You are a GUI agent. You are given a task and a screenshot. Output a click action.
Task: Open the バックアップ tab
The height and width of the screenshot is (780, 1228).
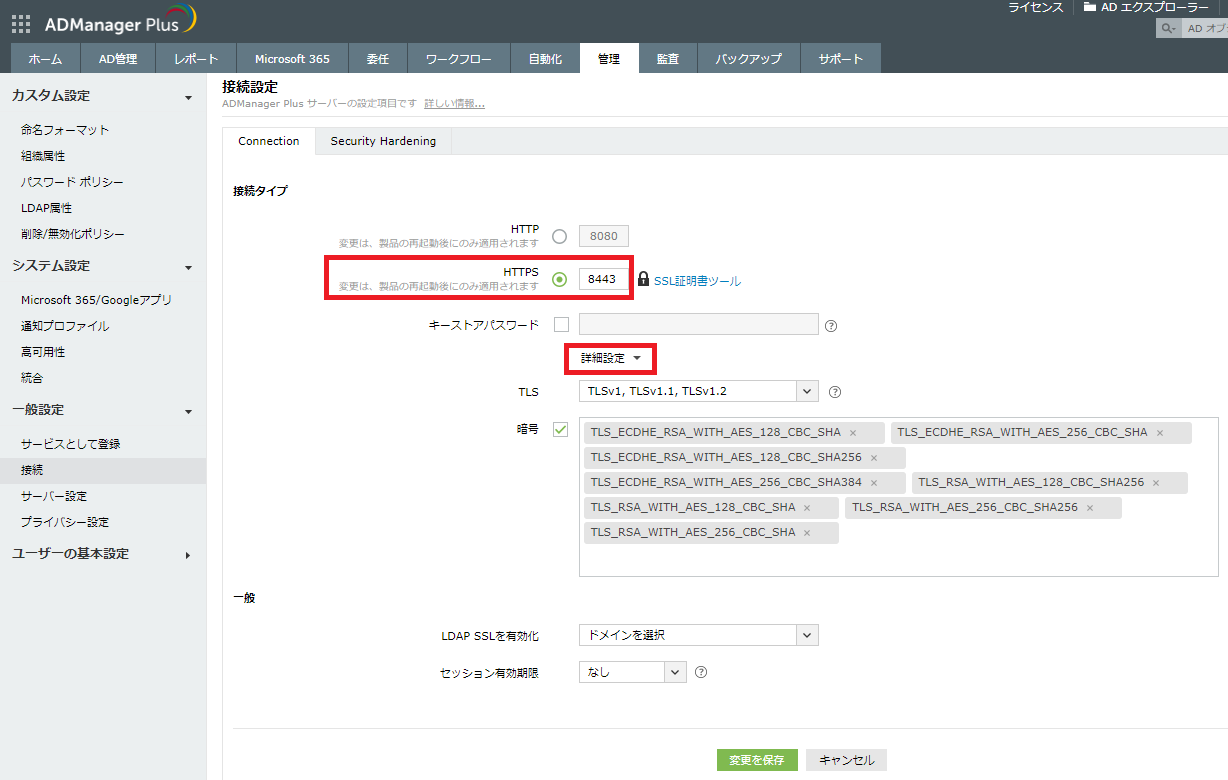tap(749, 59)
